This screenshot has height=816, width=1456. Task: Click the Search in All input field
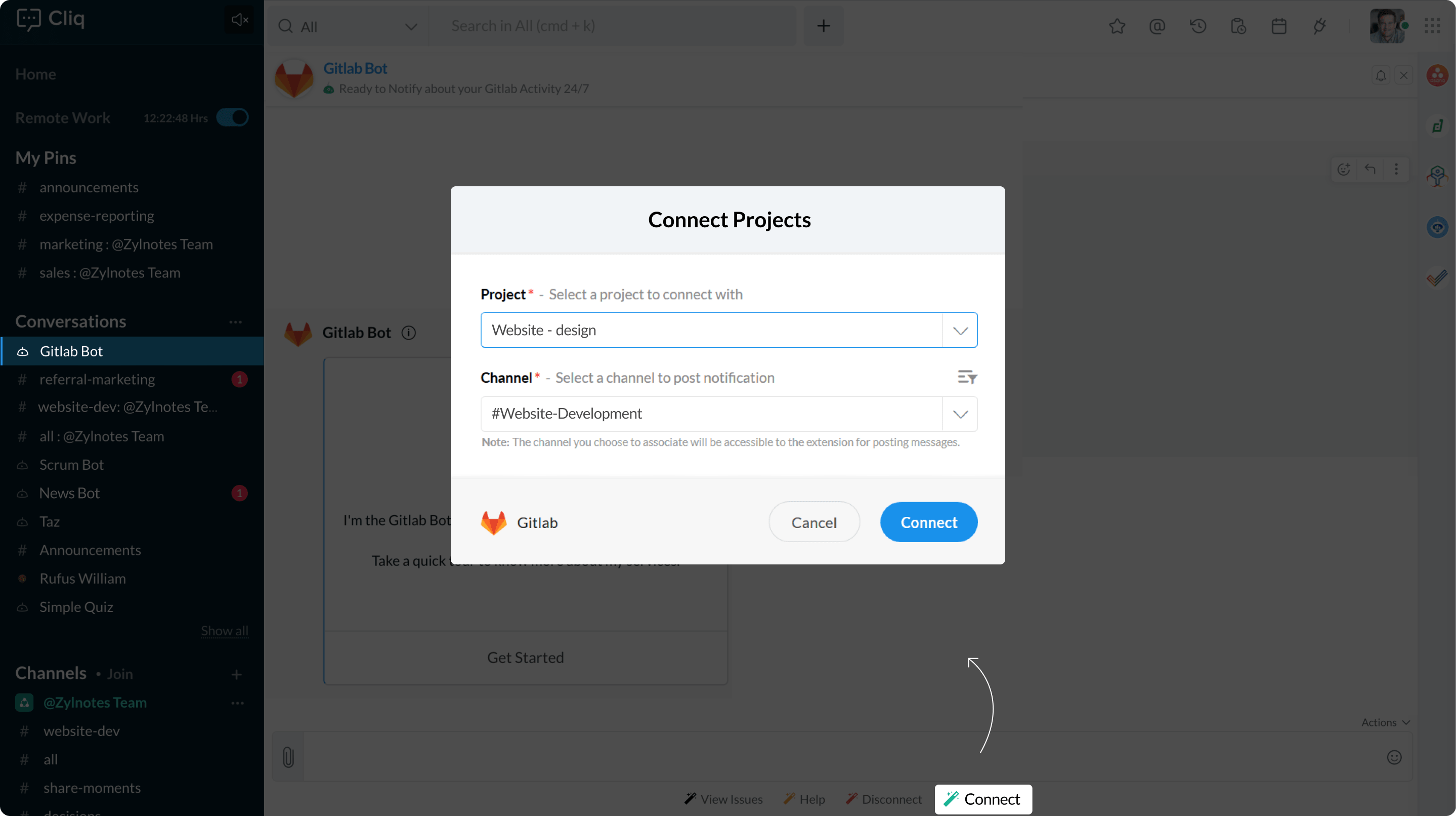coord(613,26)
